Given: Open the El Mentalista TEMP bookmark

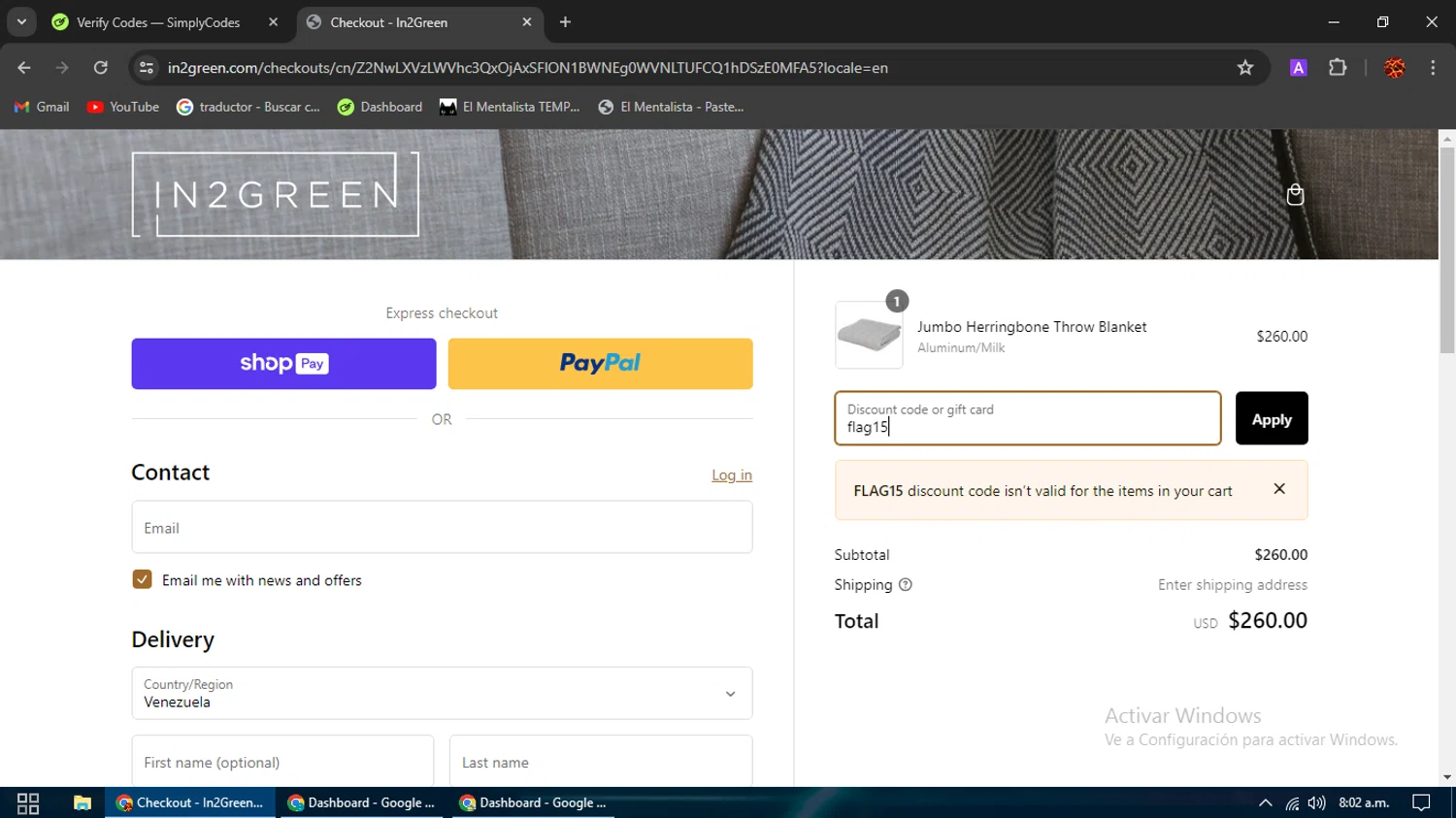Looking at the screenshot, I should 510,107.
